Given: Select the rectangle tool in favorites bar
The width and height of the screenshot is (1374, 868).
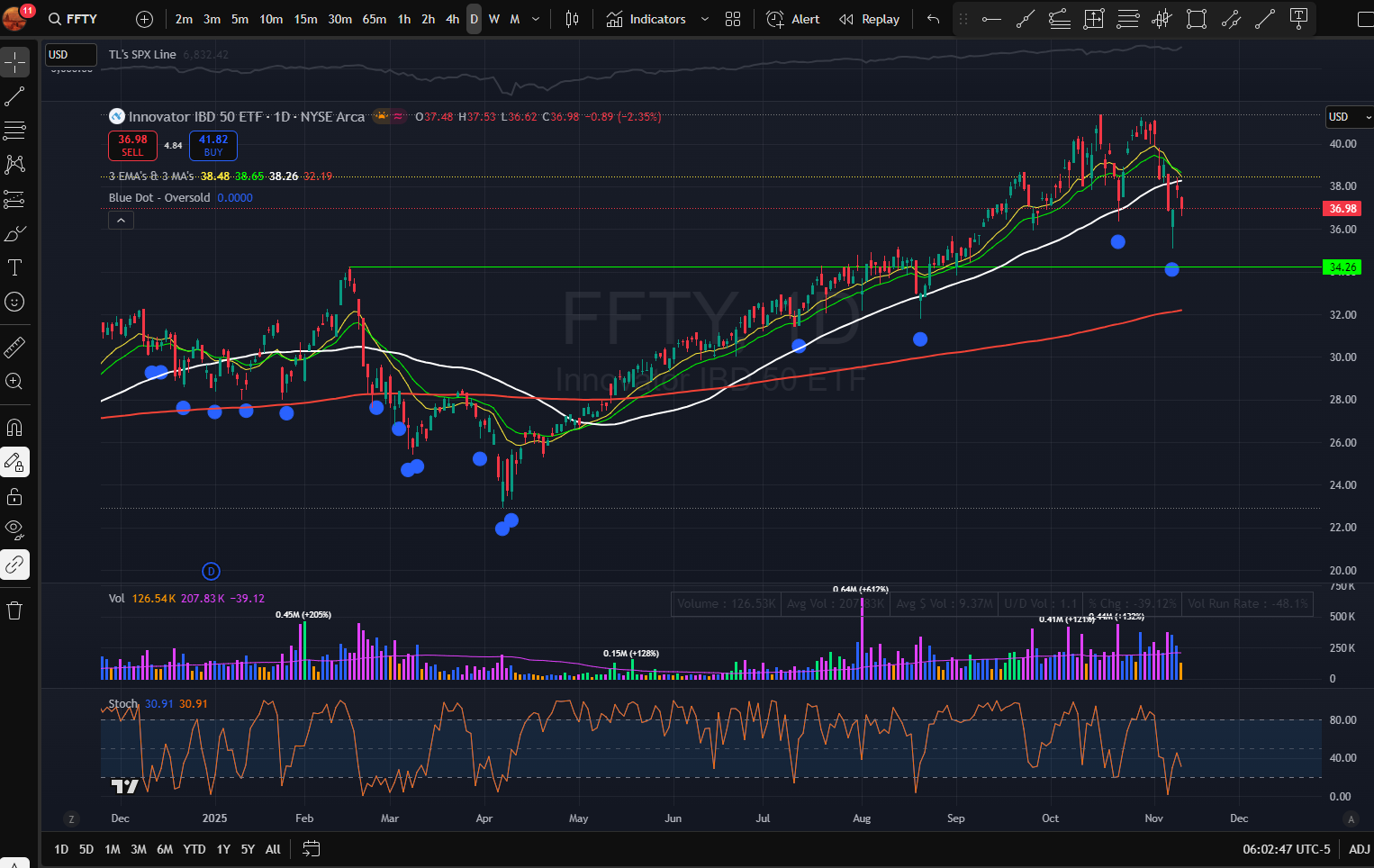Looking at the screenshot, I should point(1197,19).
